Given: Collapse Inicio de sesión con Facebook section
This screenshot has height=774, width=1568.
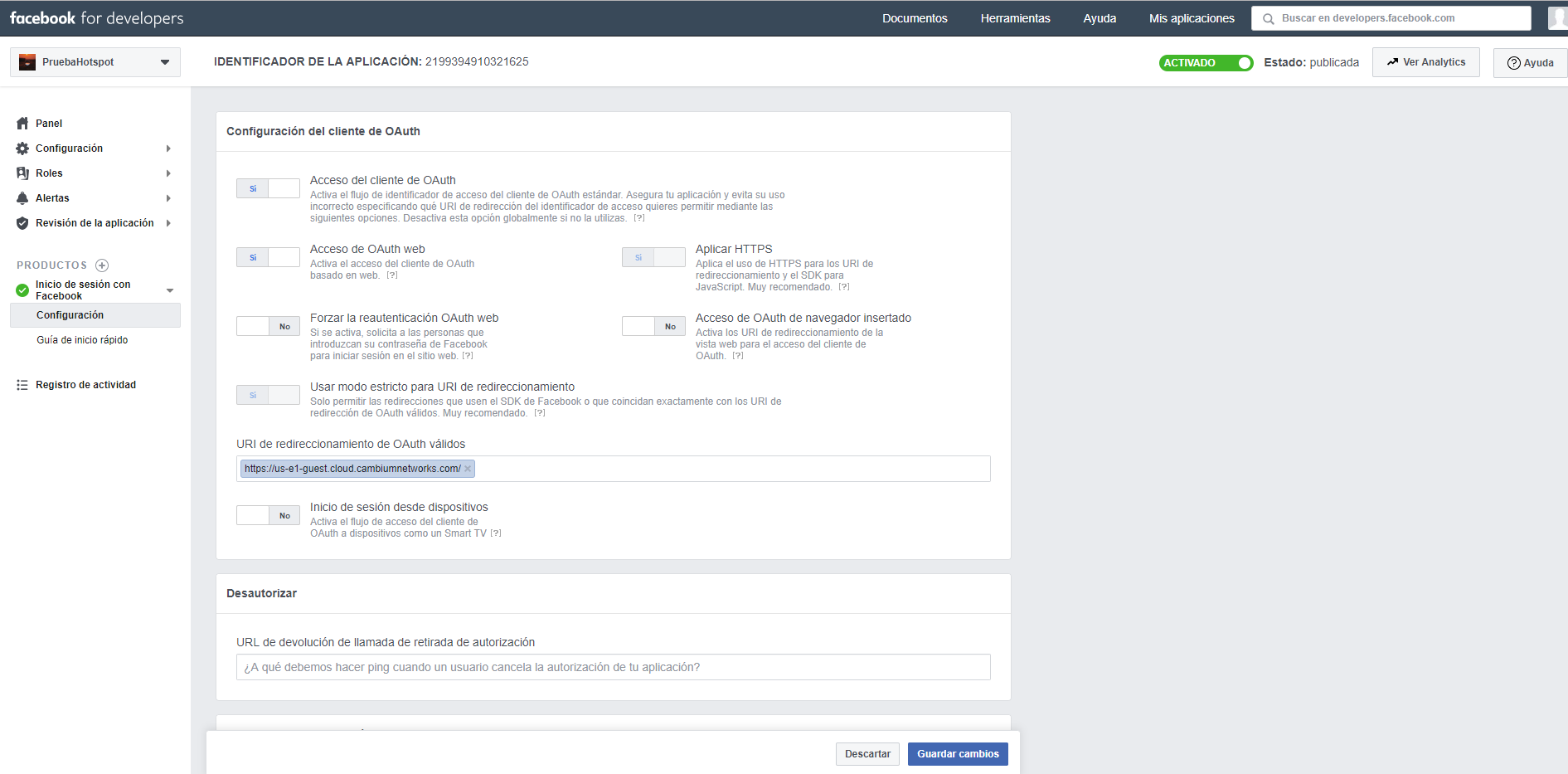Looking at the screenshot, I should tap(170, 290).
